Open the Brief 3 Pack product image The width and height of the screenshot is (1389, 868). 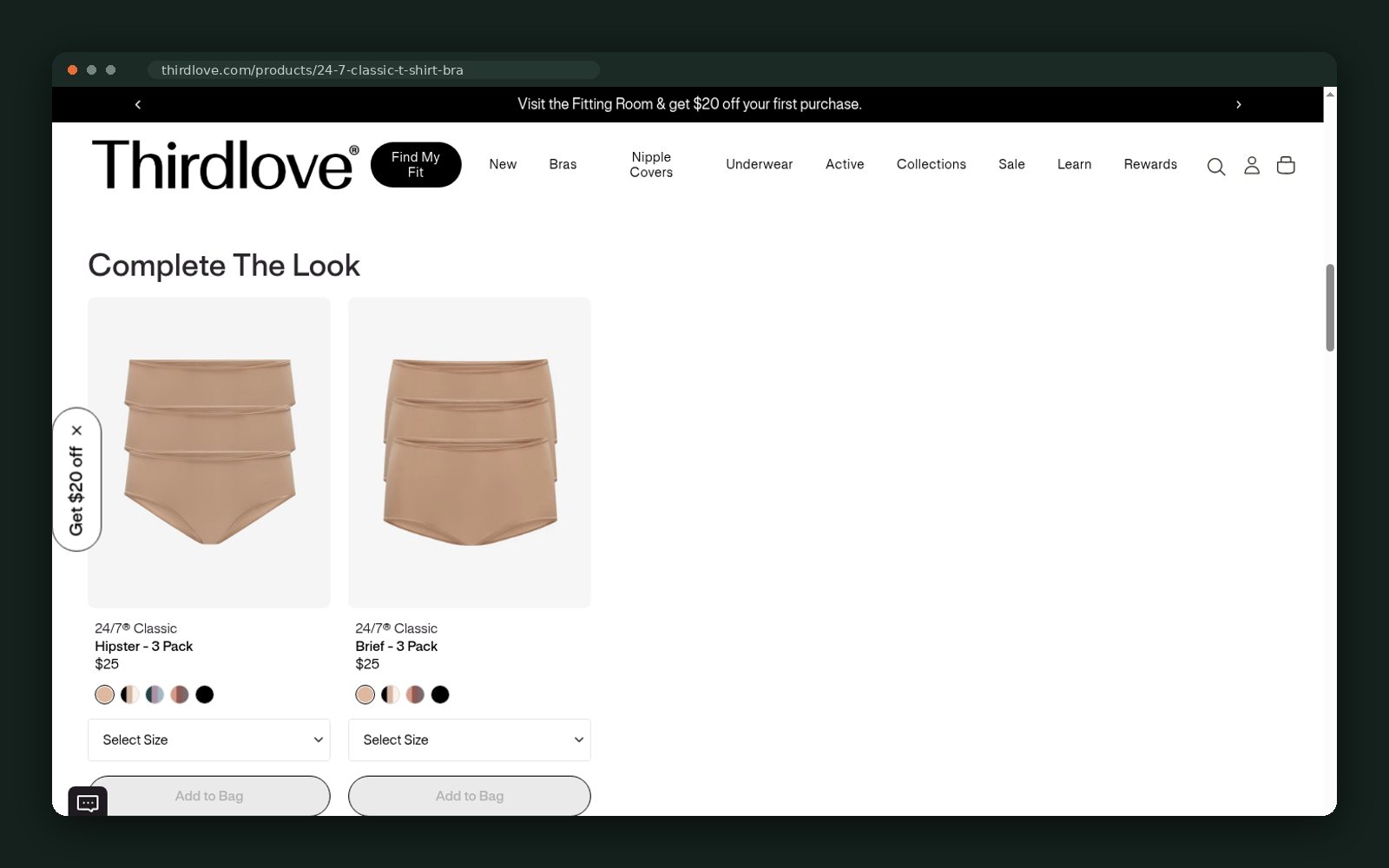click(470, 452)
